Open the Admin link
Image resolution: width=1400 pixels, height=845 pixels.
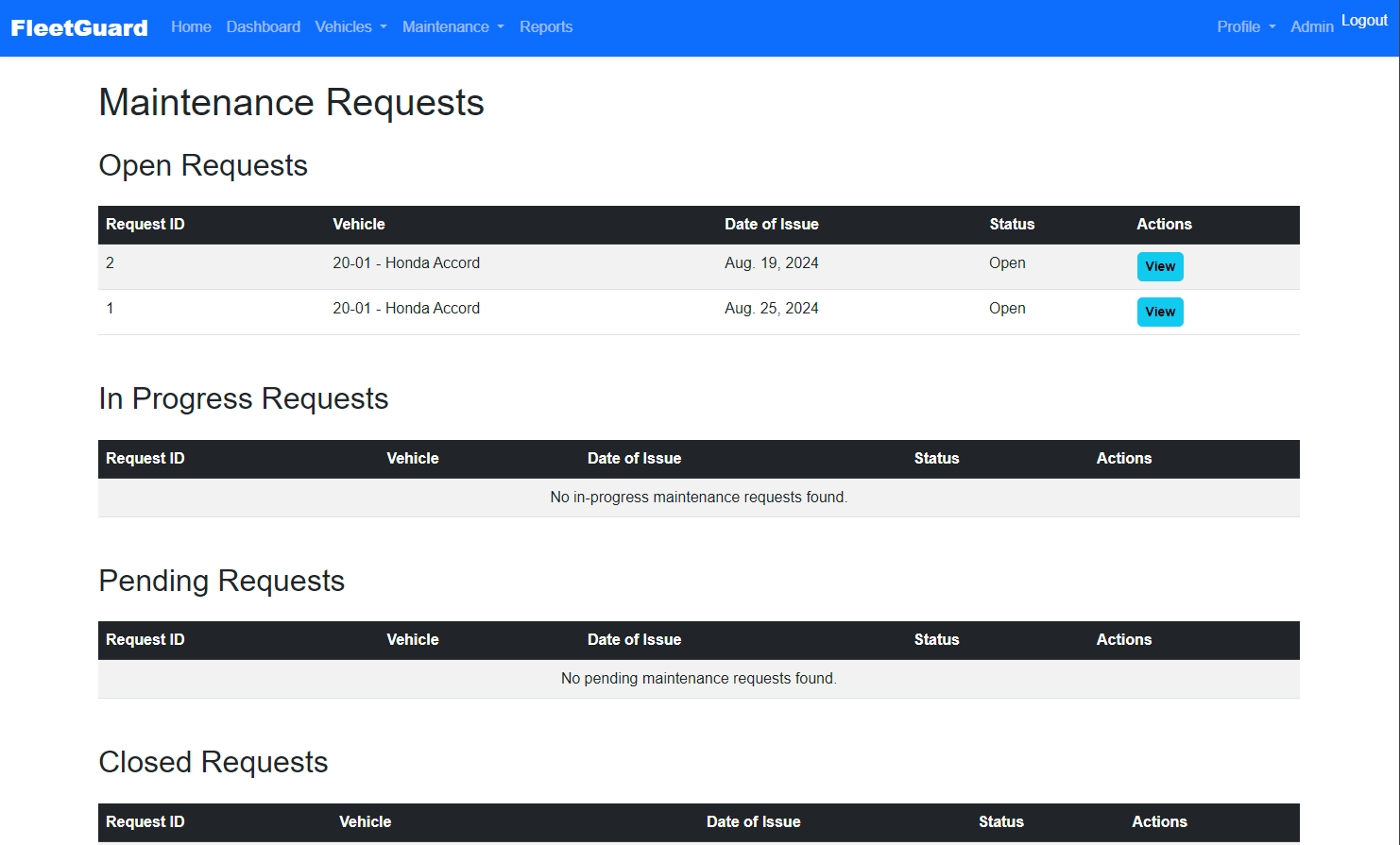1311,27
